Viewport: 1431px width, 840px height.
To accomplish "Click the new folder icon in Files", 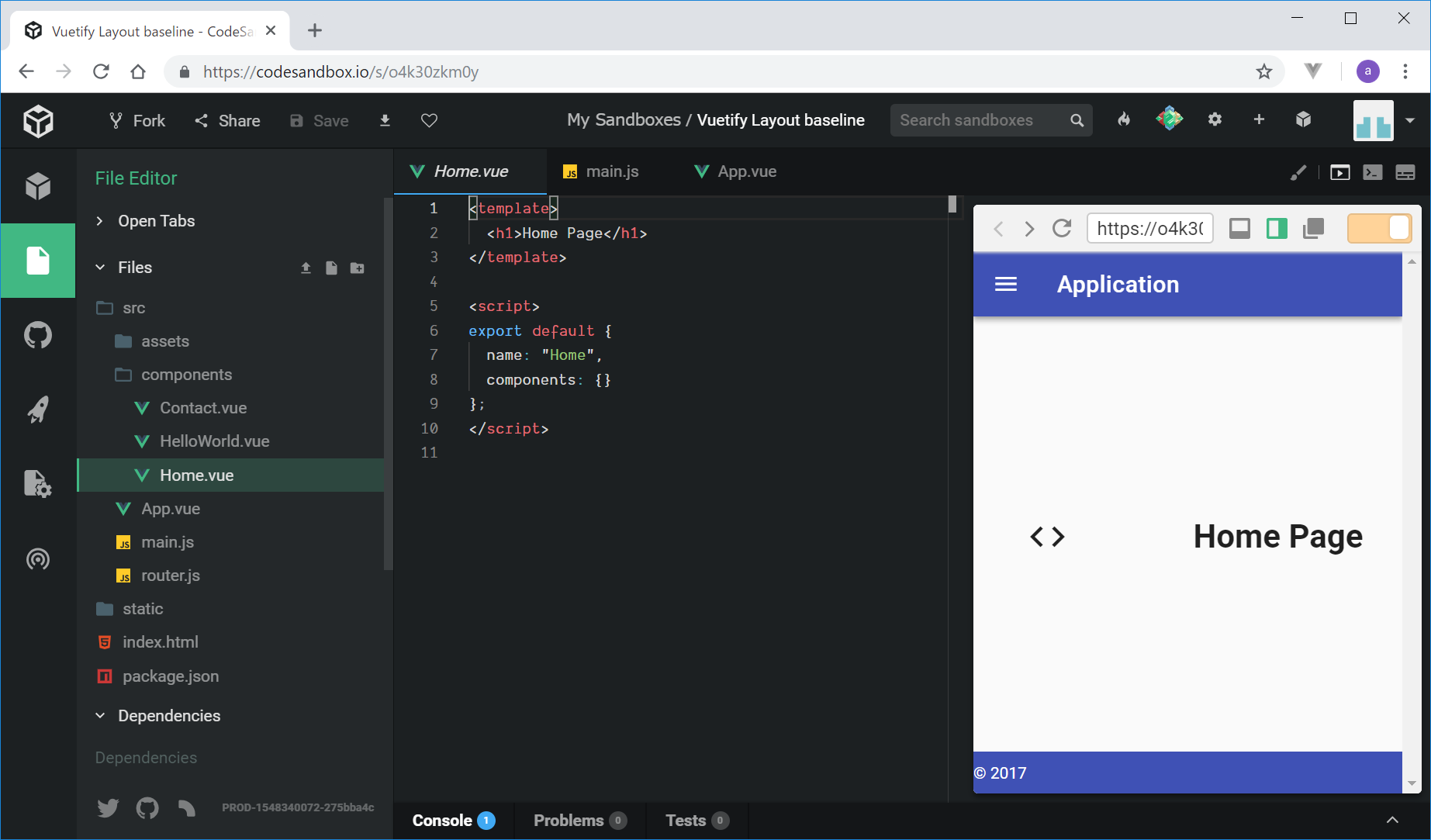I will (357, 268).
